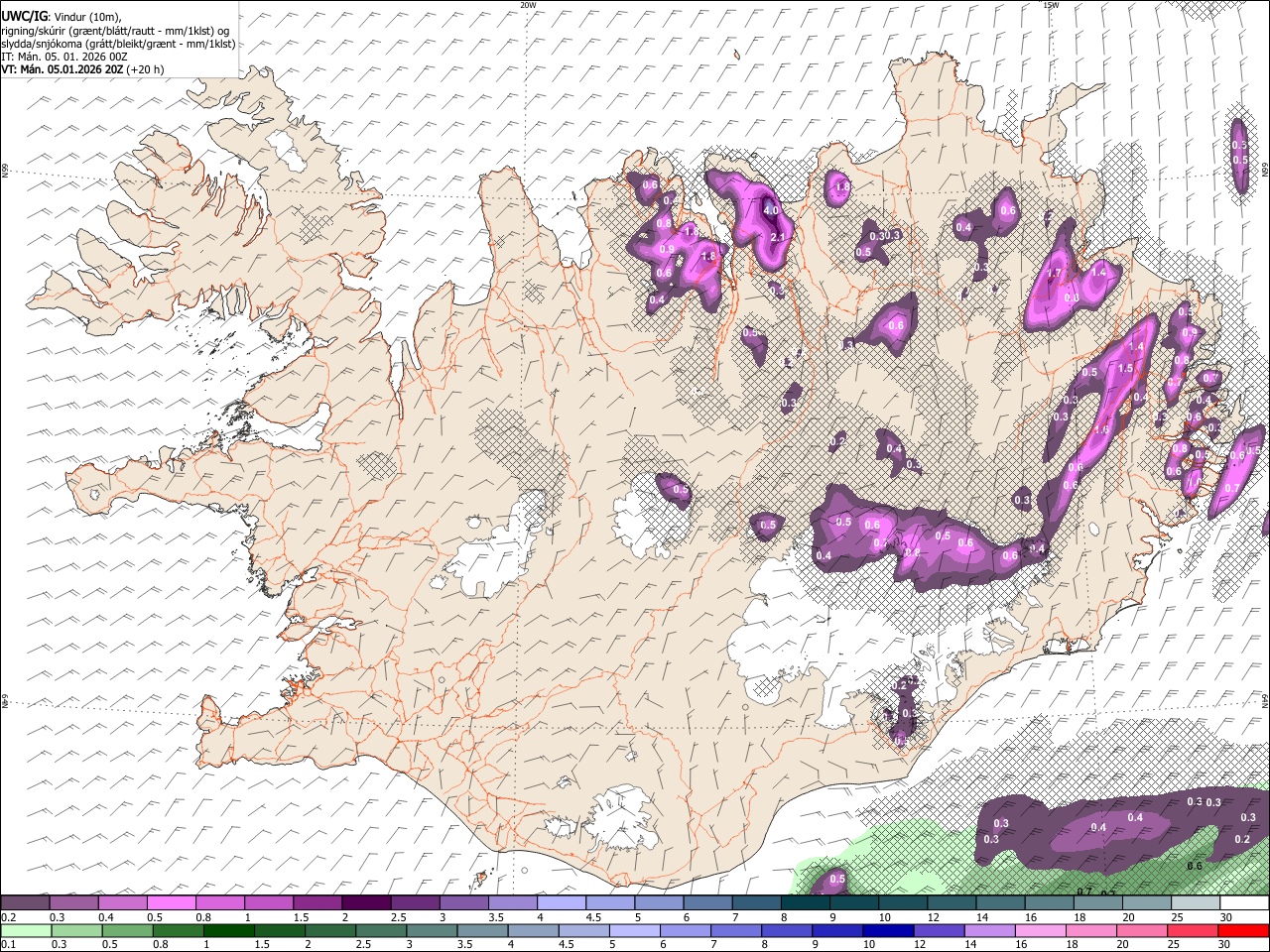The width and height of the screenshot is (1270, 952).
Task: Pick the rain-scale swatch starting at 0.8
Action: [x=178, y=931]
